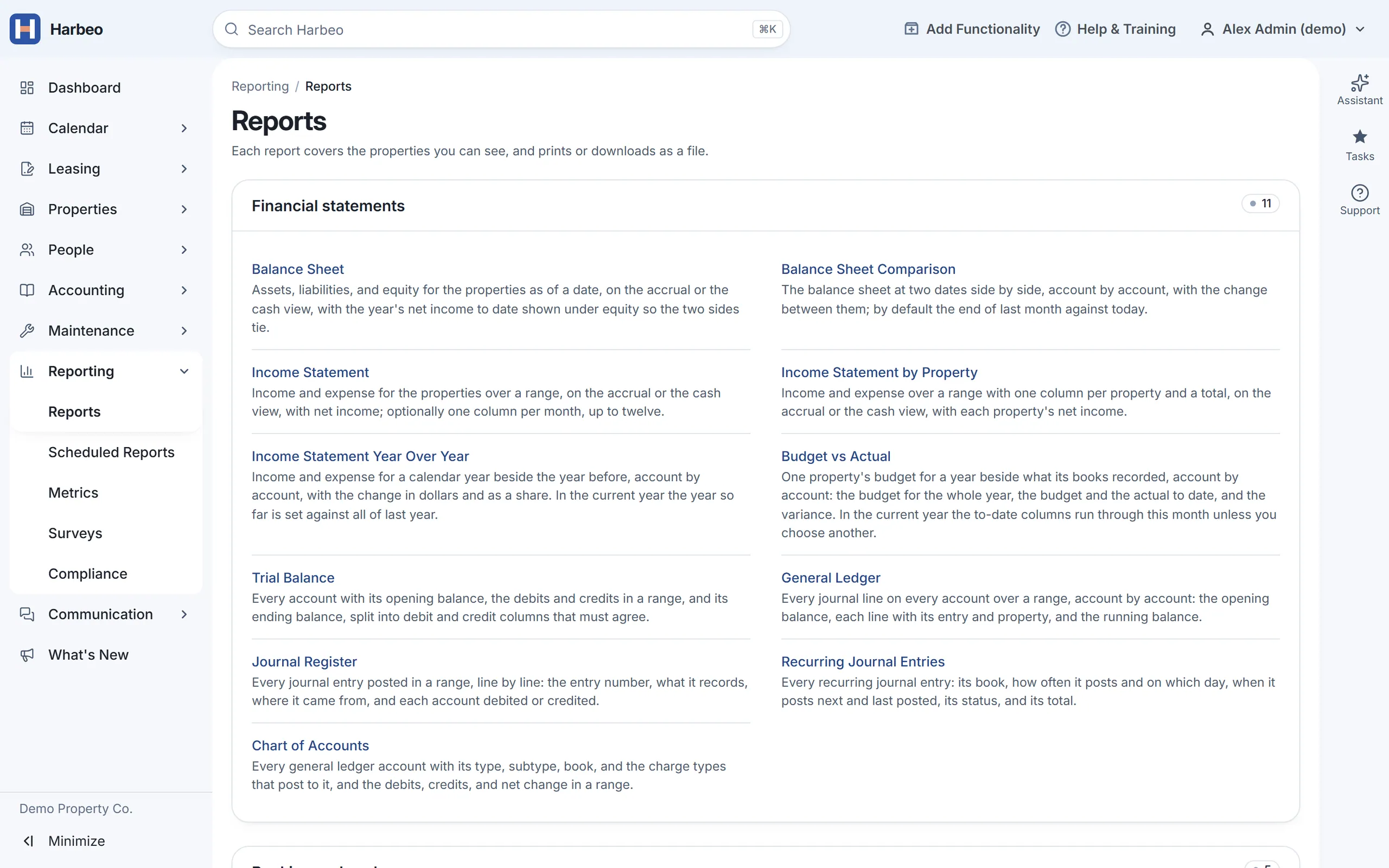Open the Tasks star icon
Viewport: 1389px width, 868px height.
[x=1359, y=137]
